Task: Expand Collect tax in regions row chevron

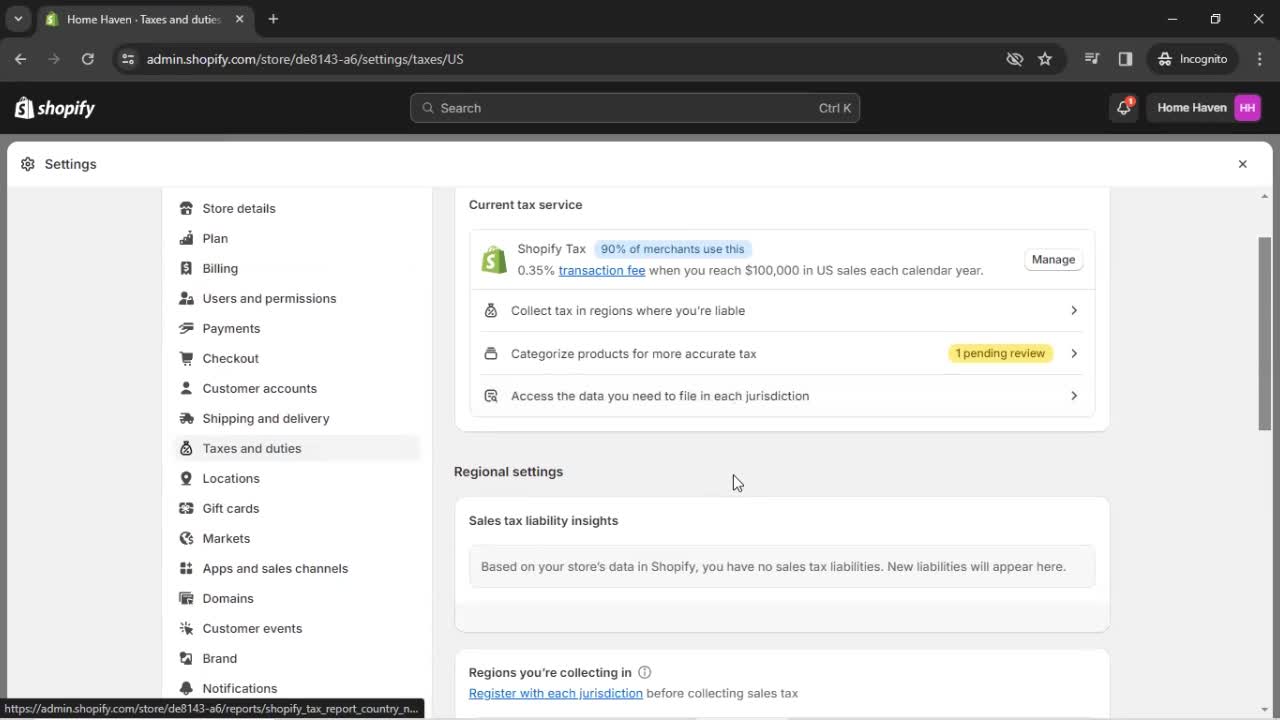Action: click(1074, 311)
